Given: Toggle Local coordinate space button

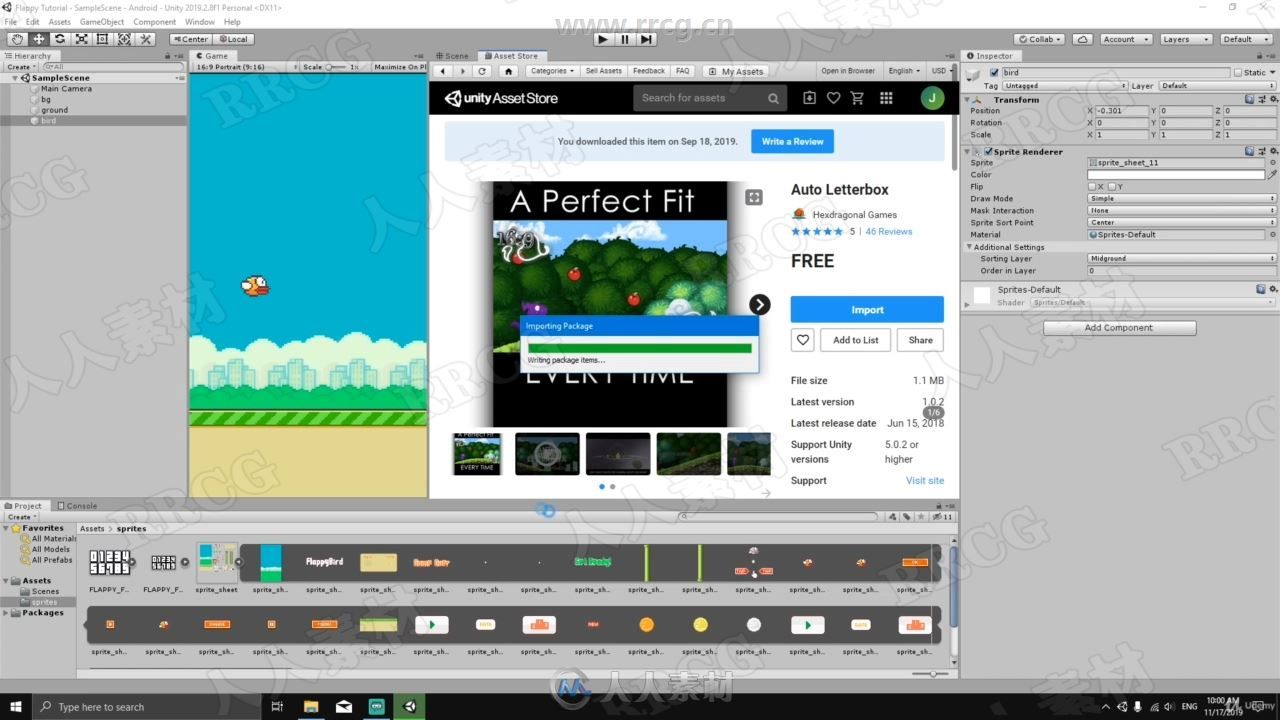Looking at the screenshot, I should click(x=233, y=39).
